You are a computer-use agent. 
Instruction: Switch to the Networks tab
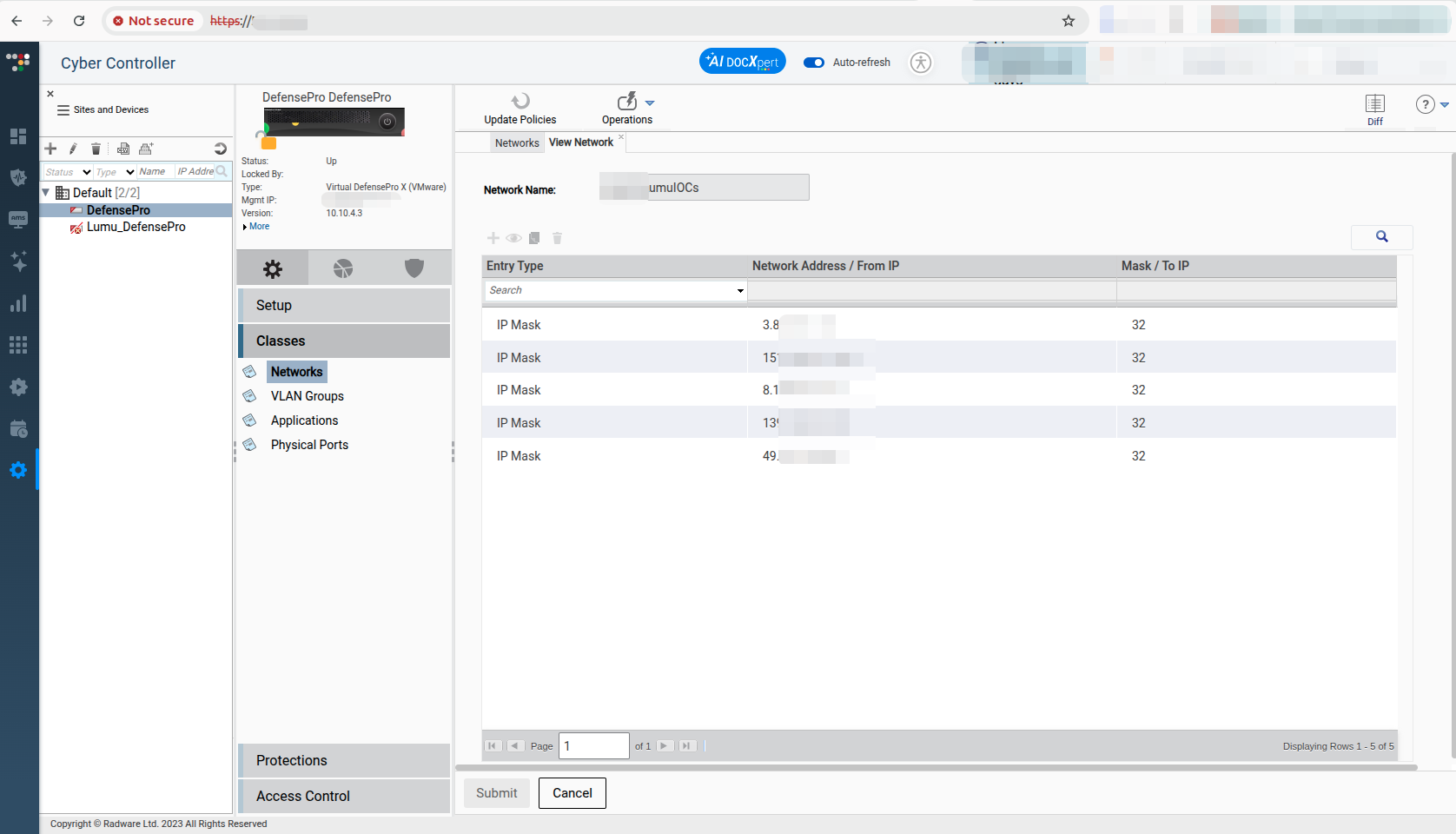(517, 143)
